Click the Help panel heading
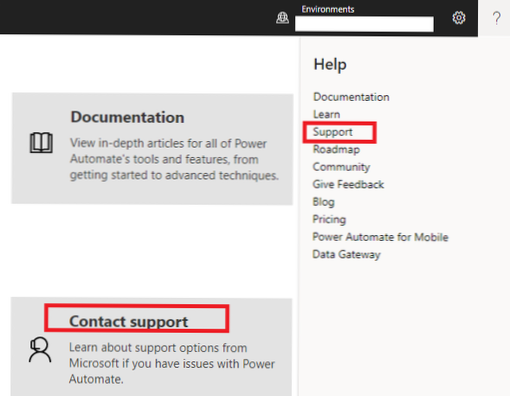The width and height of the screenshot is (510, 396). click(330, 64)
